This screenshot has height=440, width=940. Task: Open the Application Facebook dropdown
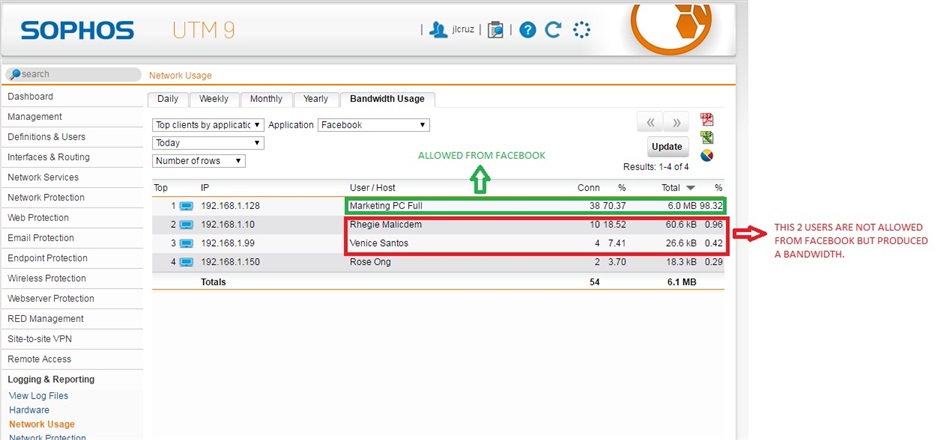373,125
